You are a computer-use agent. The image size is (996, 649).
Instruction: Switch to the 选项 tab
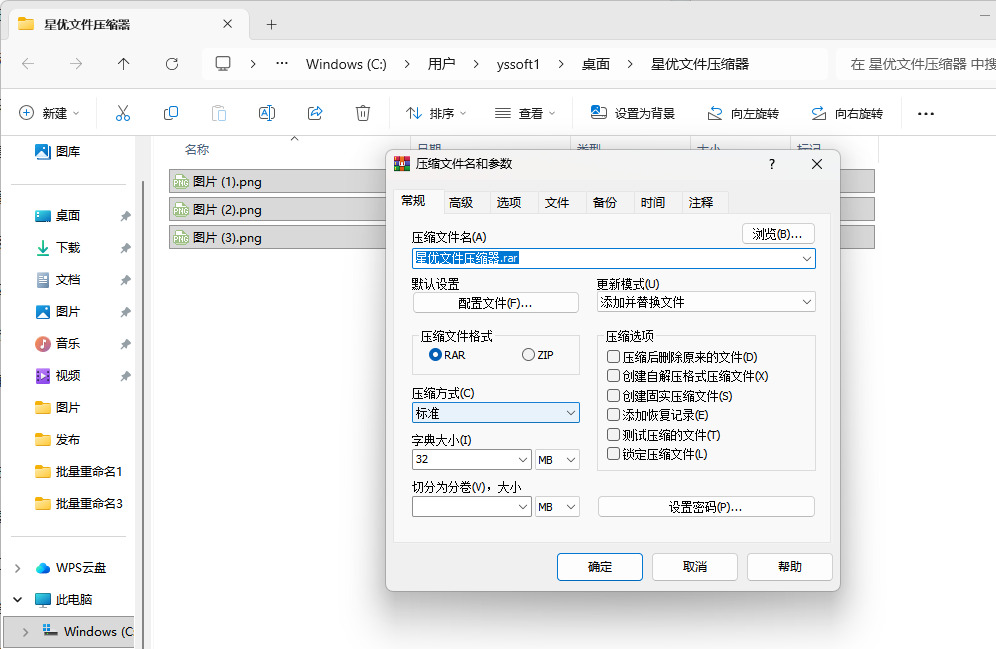pos(509,203)
